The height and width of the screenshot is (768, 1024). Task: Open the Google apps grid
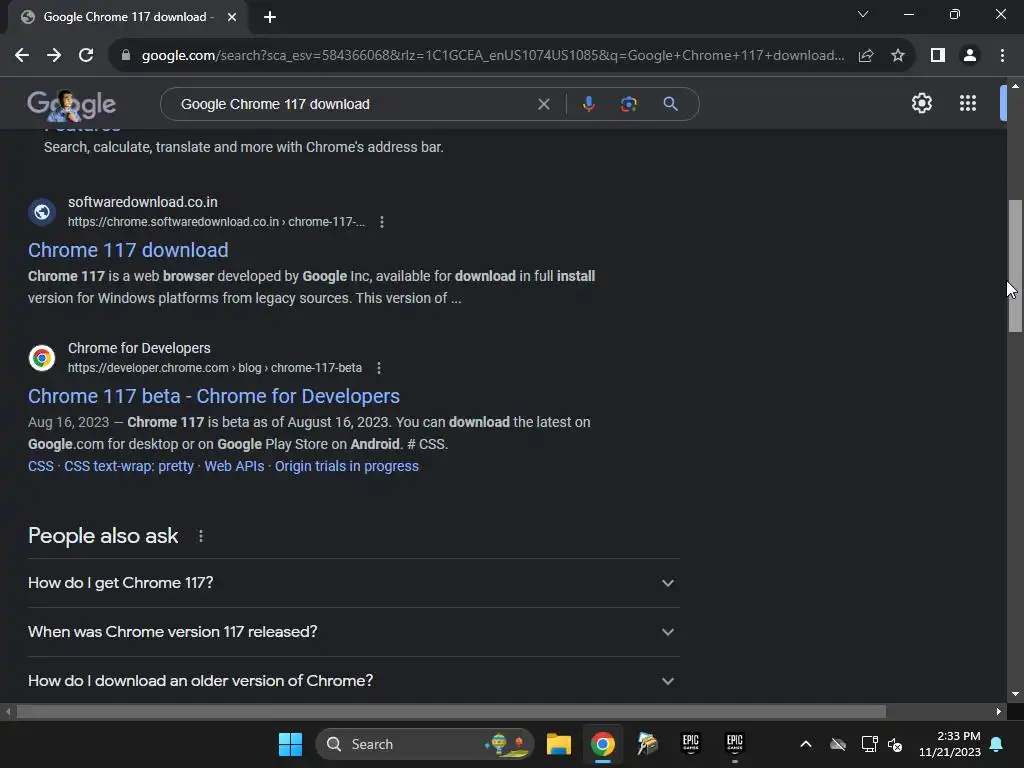click(x=968, y=103)
